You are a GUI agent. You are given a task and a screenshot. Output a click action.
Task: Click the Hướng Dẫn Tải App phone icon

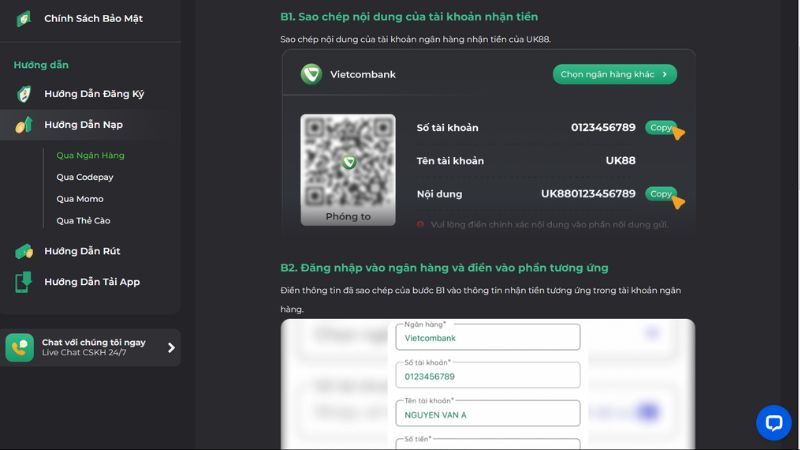click(23, 282)
